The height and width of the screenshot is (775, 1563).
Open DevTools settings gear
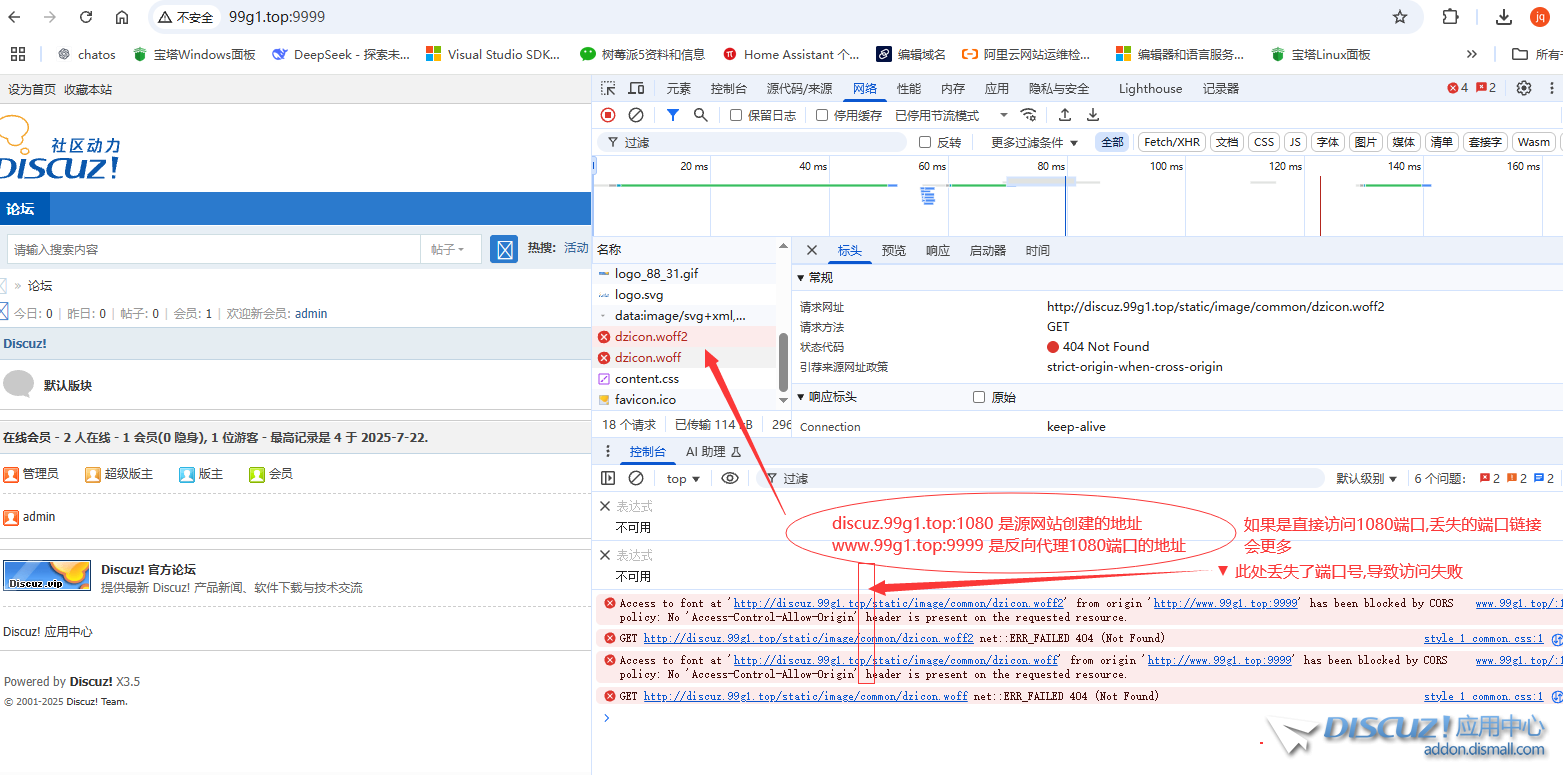coord(1524,88)
